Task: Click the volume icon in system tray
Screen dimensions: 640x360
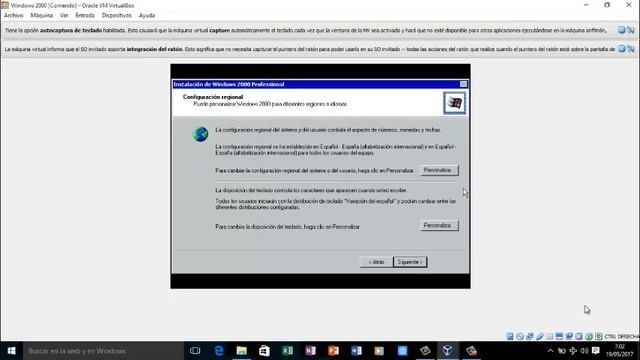Action: pyautogui.click(x=584, y=351)
